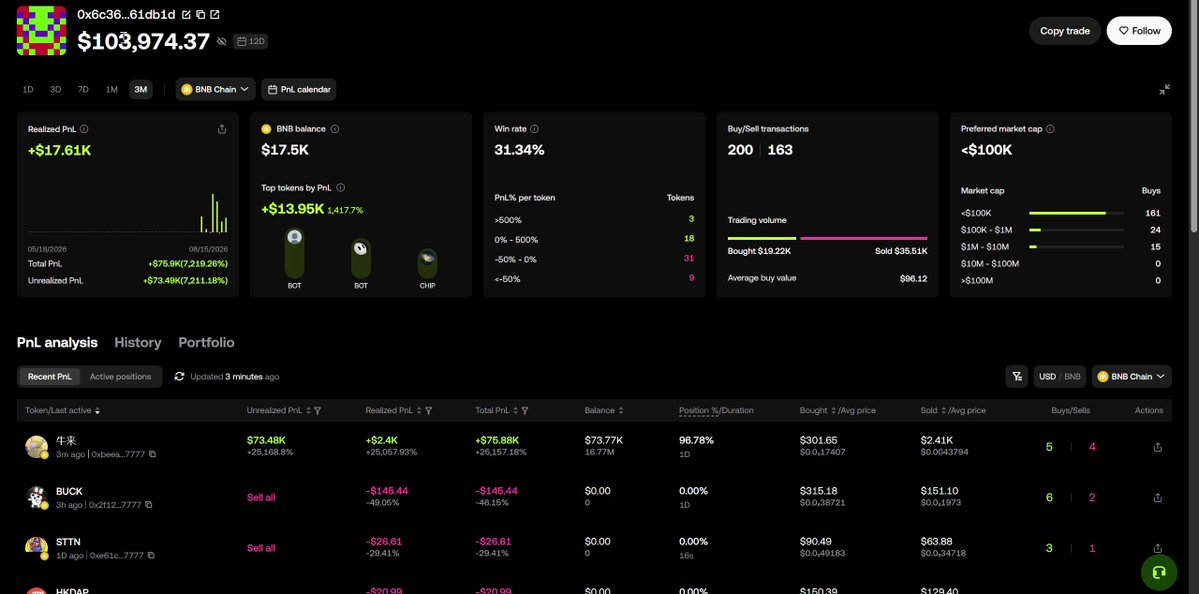This screenshot has height=594, width=1199.
Task: Show info for BNB balance
Action: pyautogui.click(x=335, y=129)
